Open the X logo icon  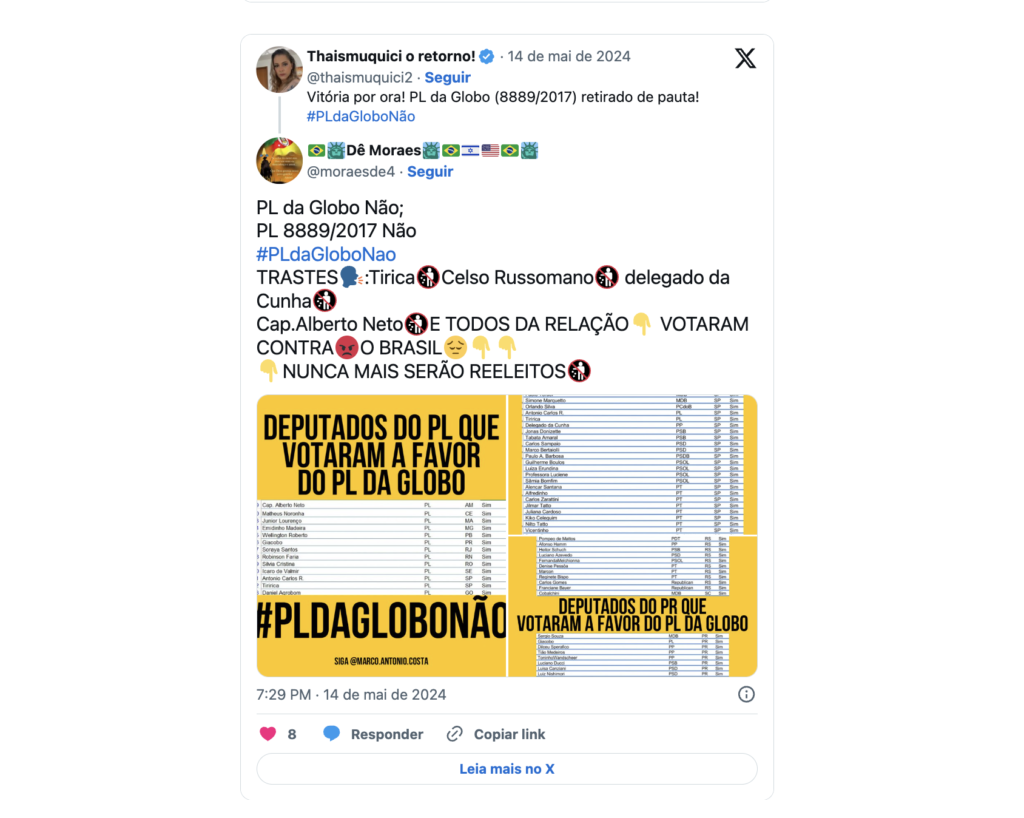point(745,58)
